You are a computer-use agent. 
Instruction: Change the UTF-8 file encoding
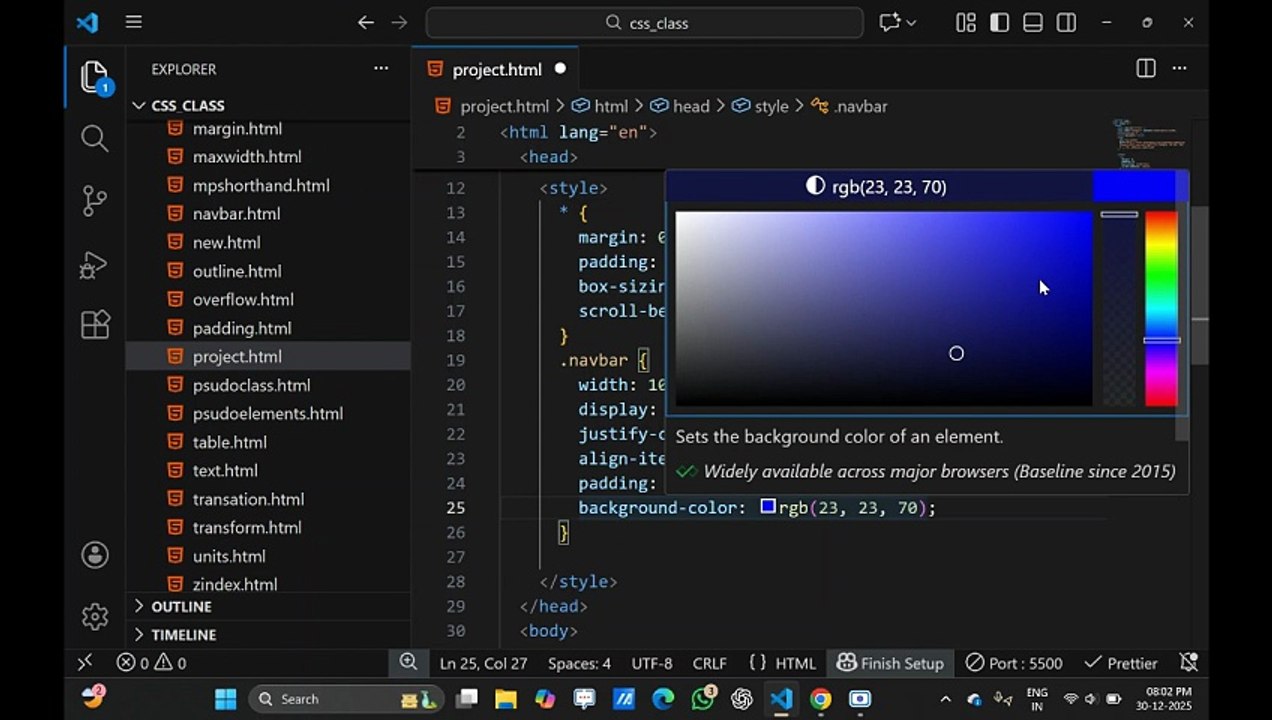(x=652, y=663)
